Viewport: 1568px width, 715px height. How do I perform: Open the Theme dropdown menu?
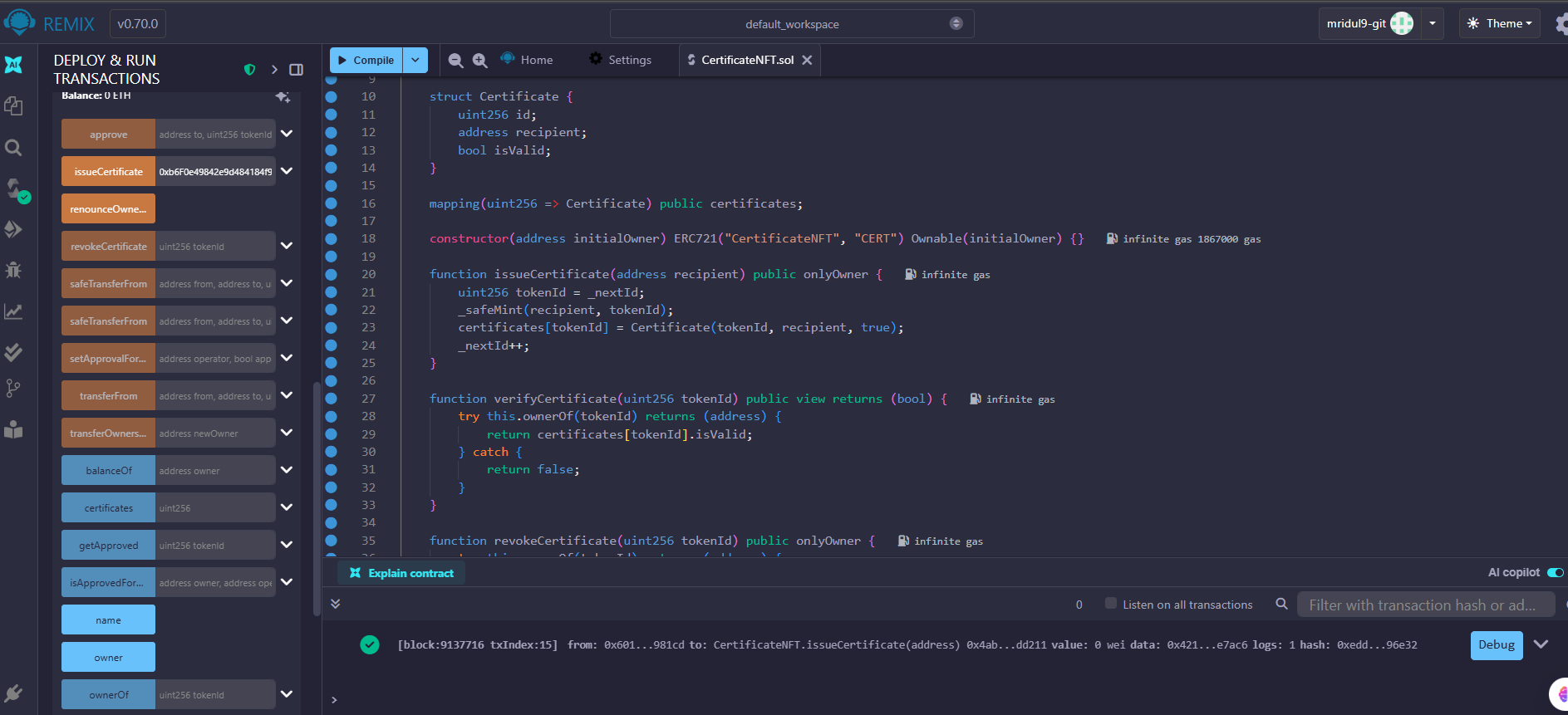tap(1499, 23)
